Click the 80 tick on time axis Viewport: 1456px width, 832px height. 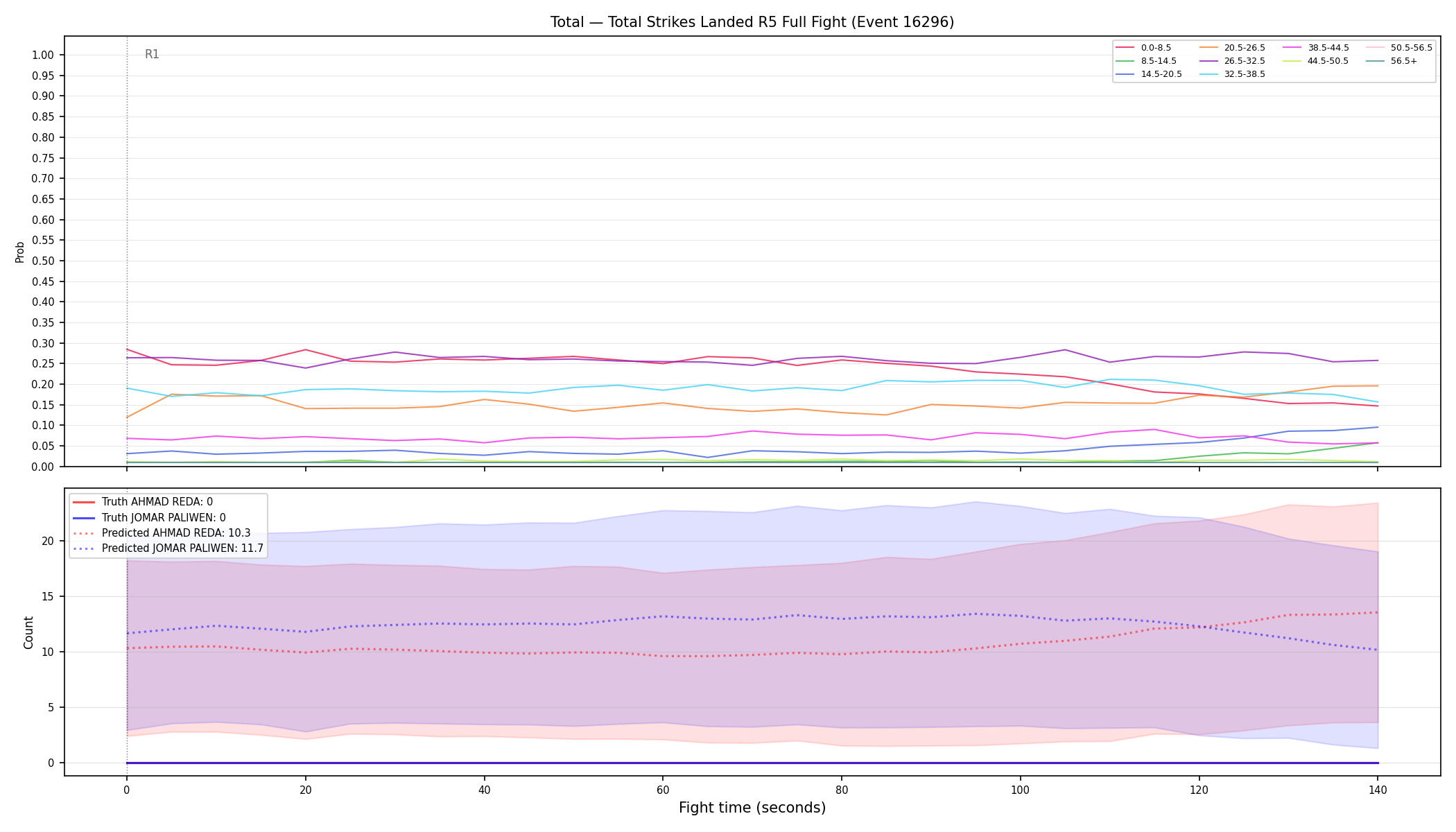pyautogui.click(x=841, y=790)
